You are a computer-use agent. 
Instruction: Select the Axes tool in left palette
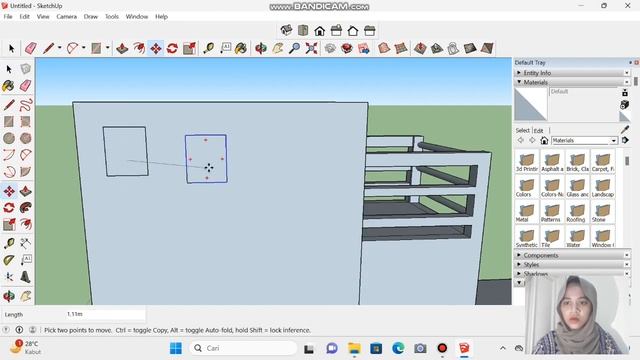click(x=9, y=277)
